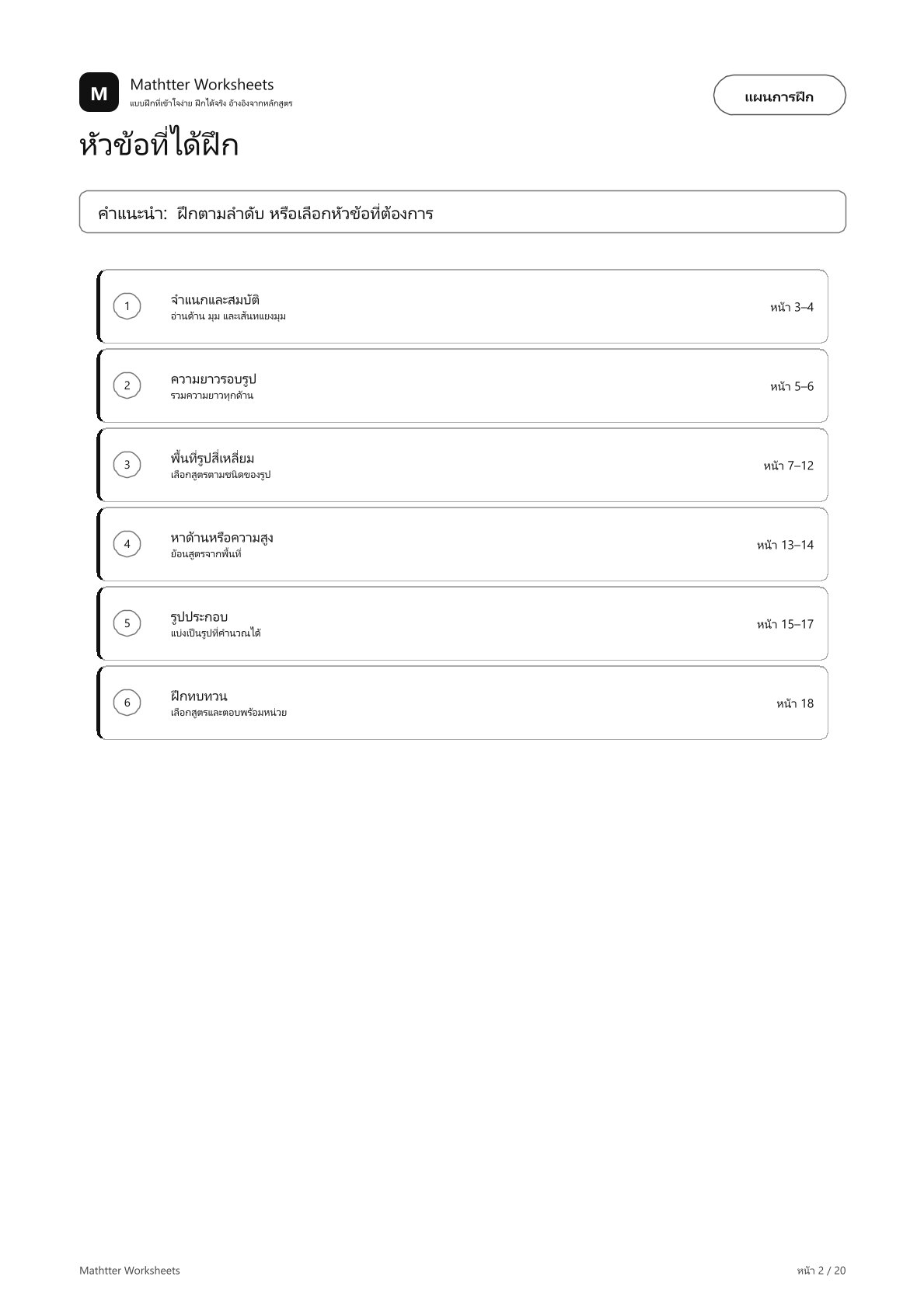
Task: Click the คำแนะนำ instruction box
Action: 462,212
